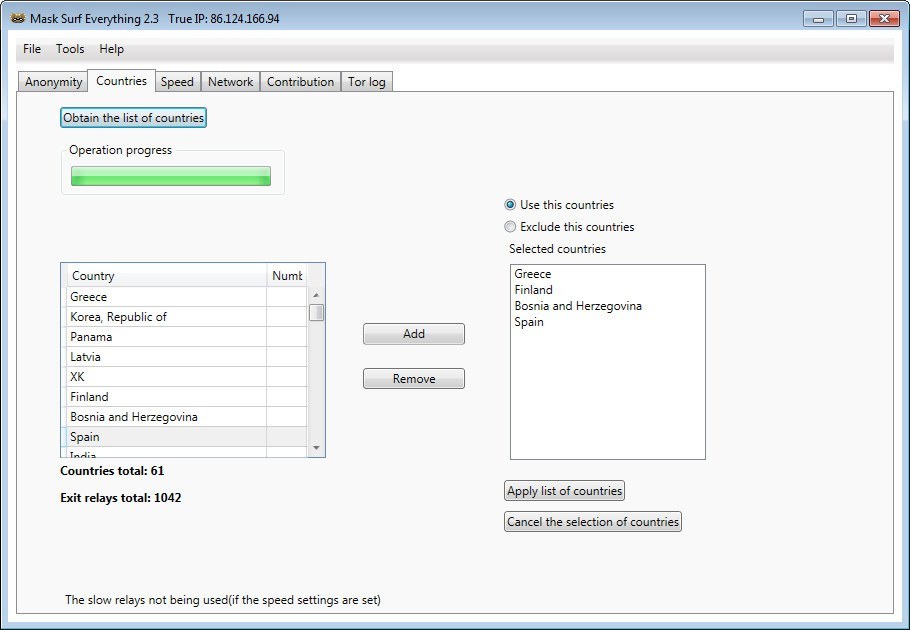Go to the Contribution tab
Viewport: 910px width, 630px height.
click(x=300, y=82)
